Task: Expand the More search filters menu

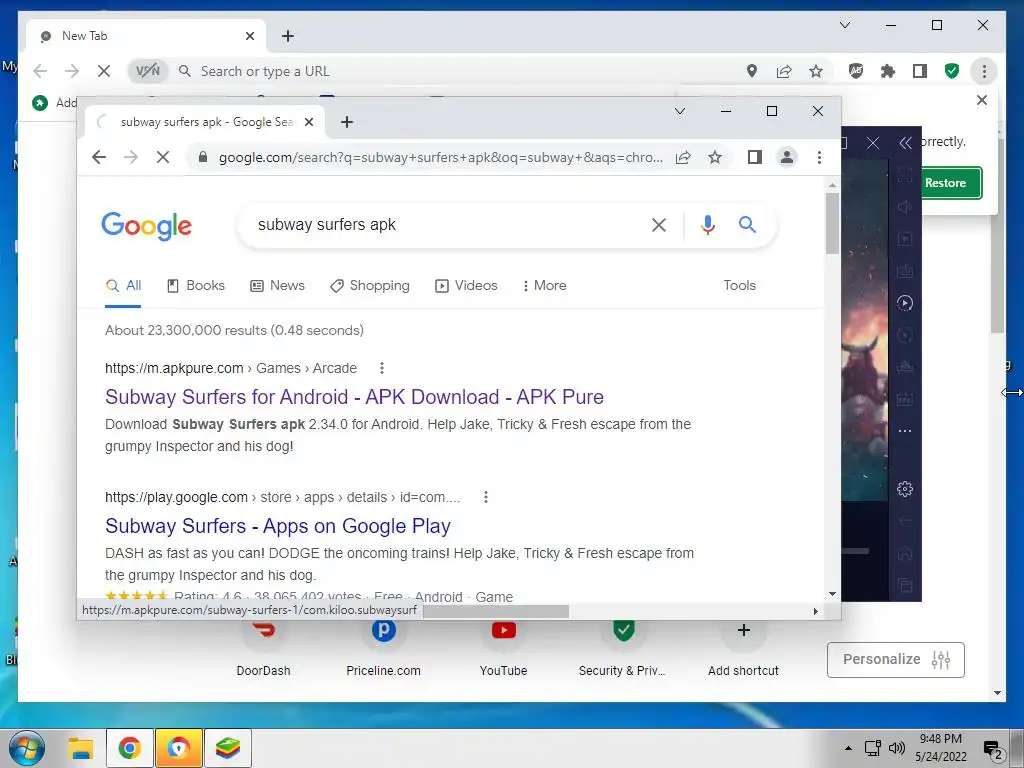Action: pos(545,285)
